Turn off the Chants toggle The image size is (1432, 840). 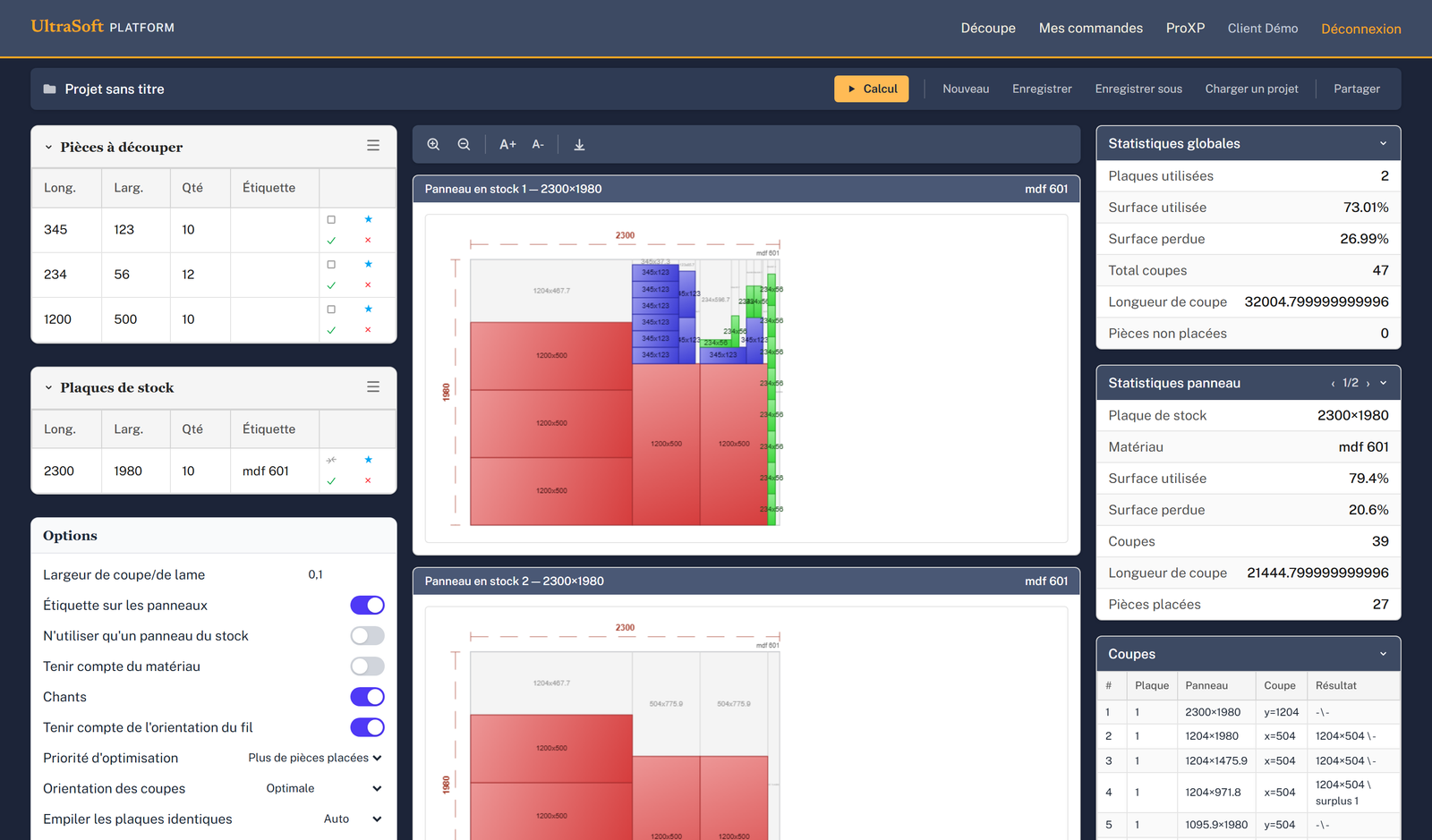pyautogui.click(x=367, y=697)
